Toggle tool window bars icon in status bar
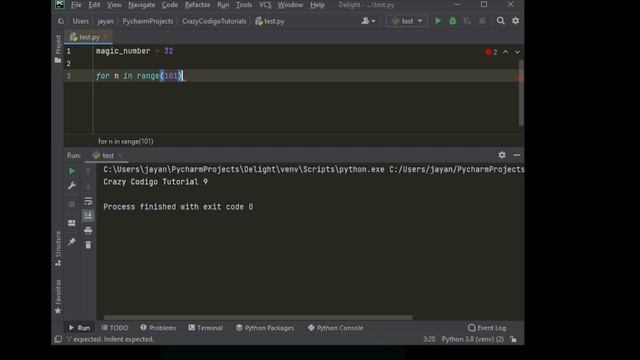Screen dimensions: 640x360 point(58,339)
